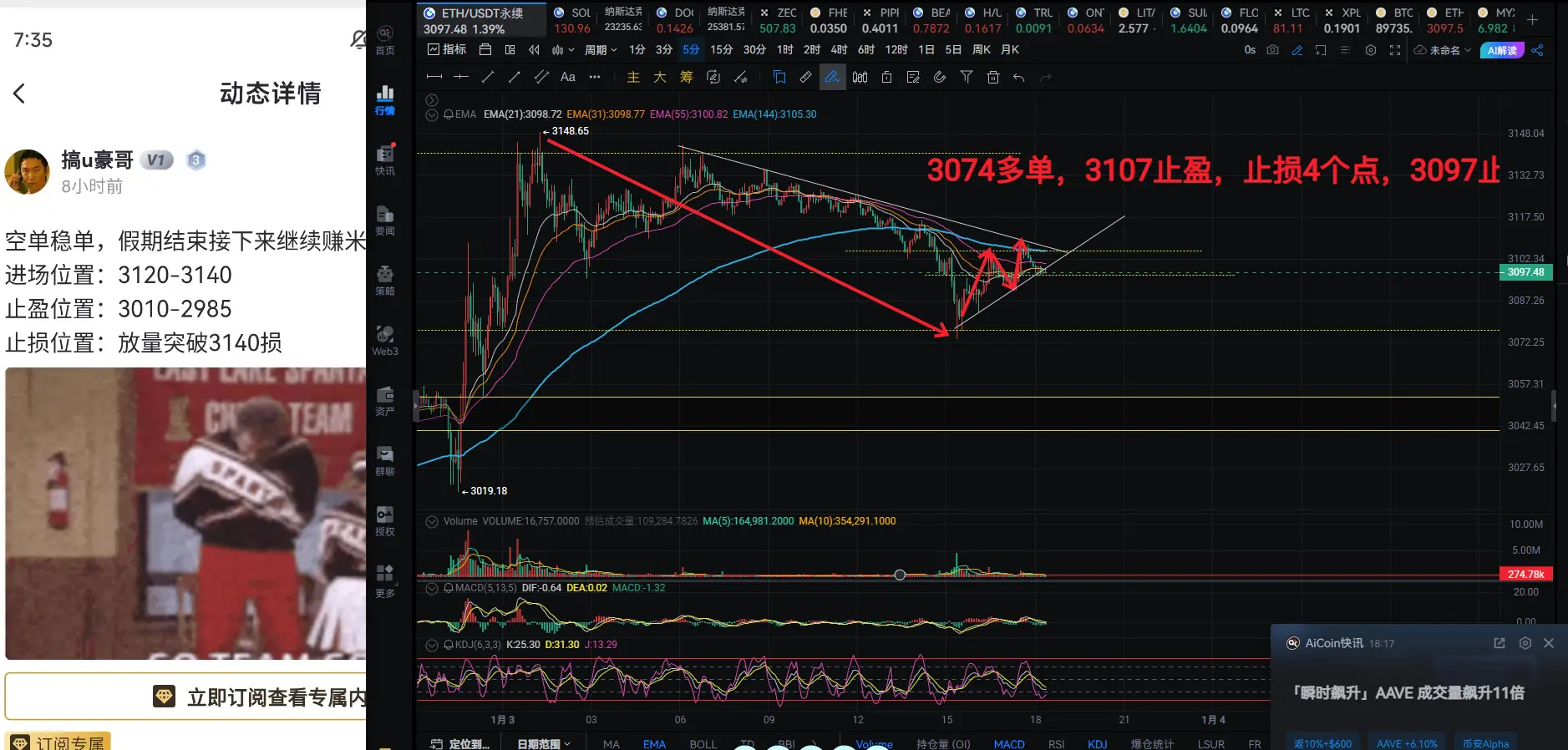Open the 返10%+$600 promo link
The image size is (1568, 750).
tap(1323, 742)
